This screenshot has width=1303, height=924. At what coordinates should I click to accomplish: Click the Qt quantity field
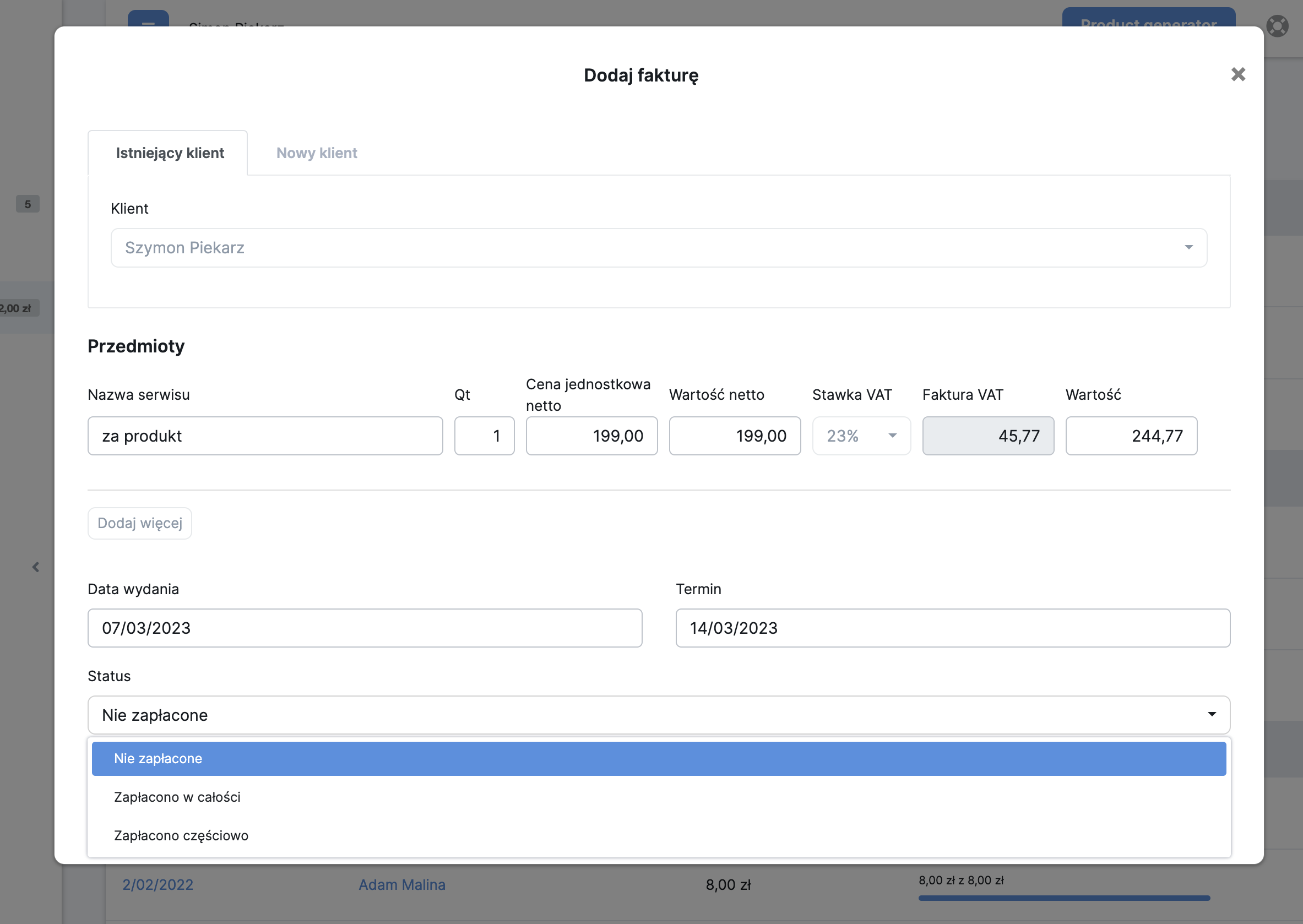coord(484,436)
